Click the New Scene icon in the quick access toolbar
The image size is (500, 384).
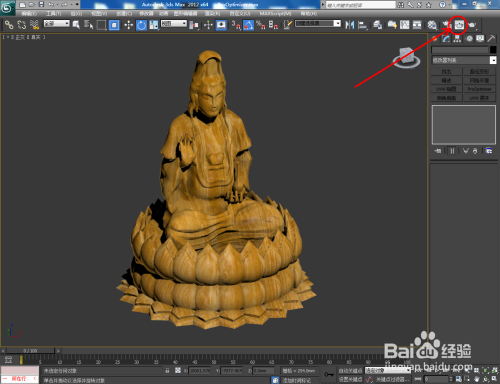pyautogui.click(x=22, y=5)
